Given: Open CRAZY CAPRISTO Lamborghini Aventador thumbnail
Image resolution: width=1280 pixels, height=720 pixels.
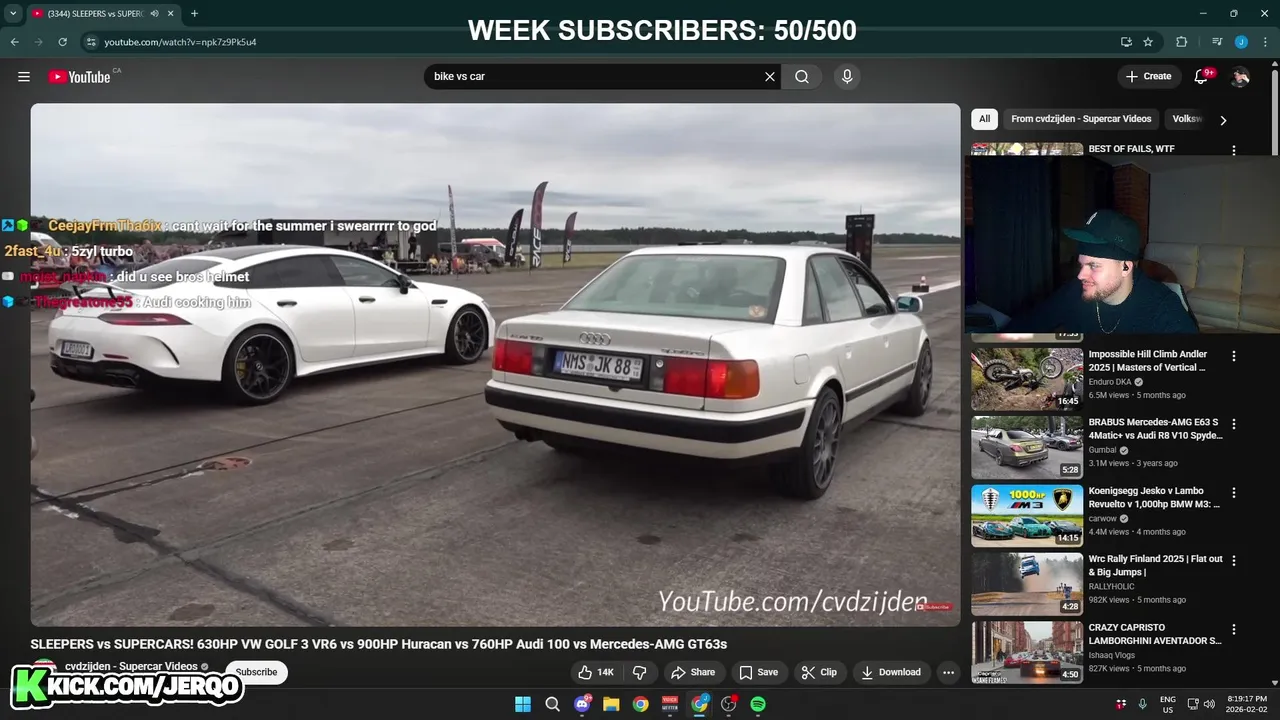Looking at the screenshot, I should (x=1027, y=652).
